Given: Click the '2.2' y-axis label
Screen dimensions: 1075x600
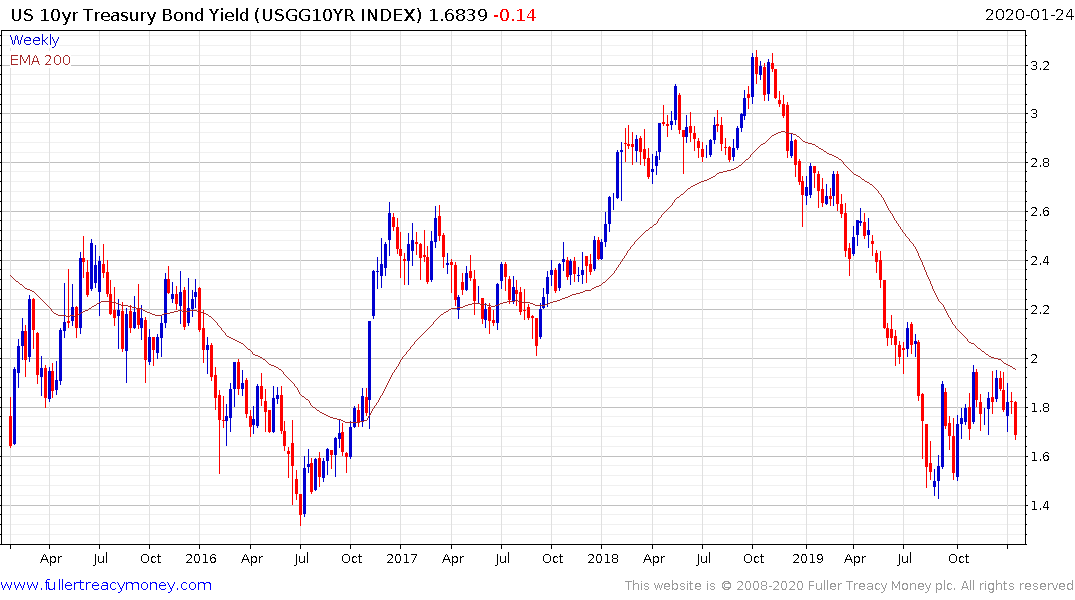Looking at the screenshot, I should click(1040, 310).
